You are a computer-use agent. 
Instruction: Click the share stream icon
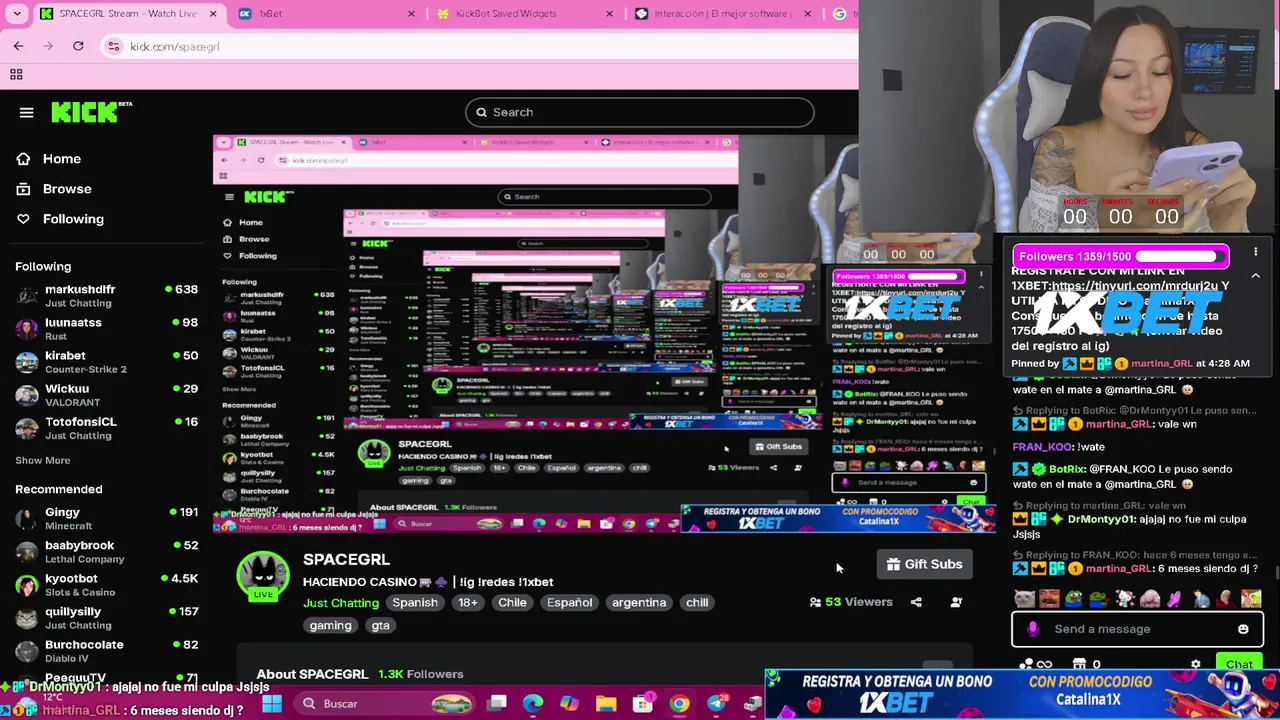pos(916,602)
